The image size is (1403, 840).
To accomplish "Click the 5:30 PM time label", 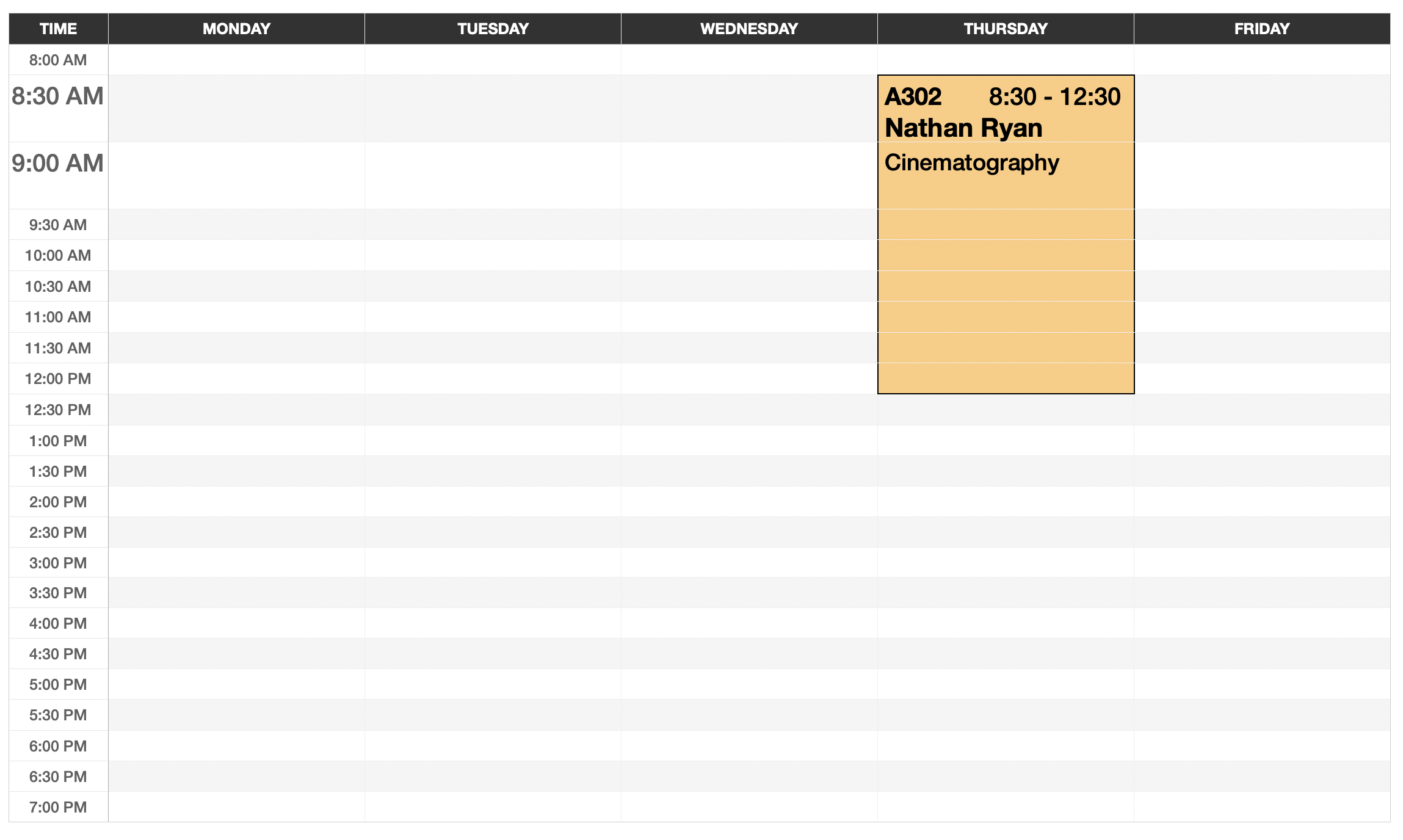I will coord(58,715).
